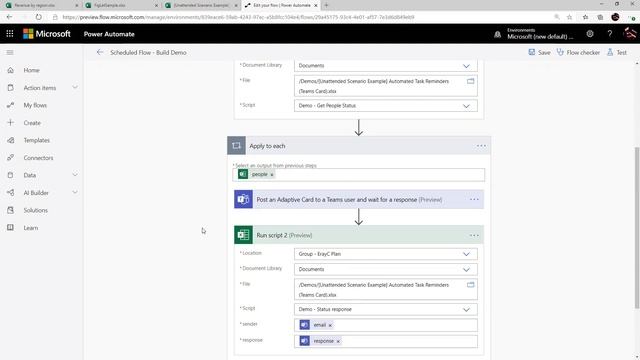The height and width of the screenshot is (360, 640).
Task: Click the response input field
Action: point(386,341)
